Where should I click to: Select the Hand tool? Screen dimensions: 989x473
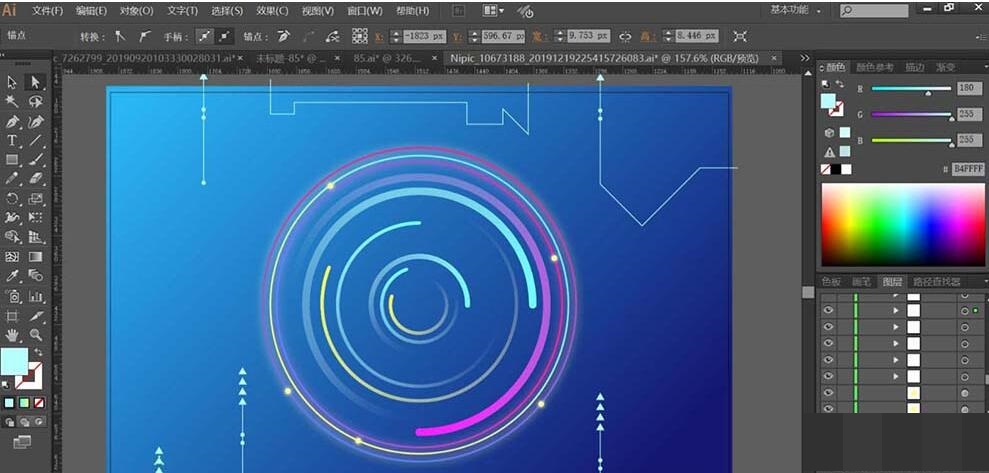[x=13, y=334]
